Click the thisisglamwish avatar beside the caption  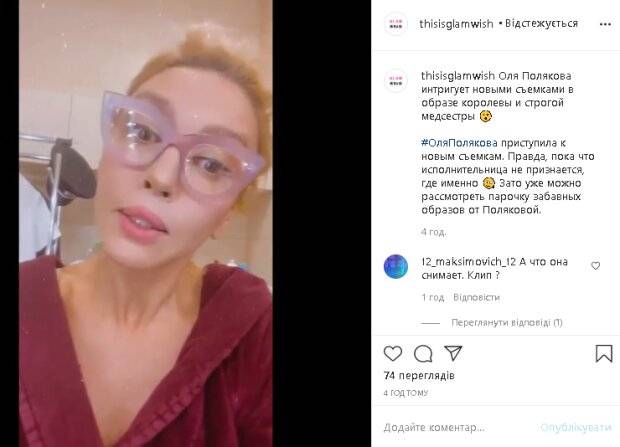(x=396, y=81)
